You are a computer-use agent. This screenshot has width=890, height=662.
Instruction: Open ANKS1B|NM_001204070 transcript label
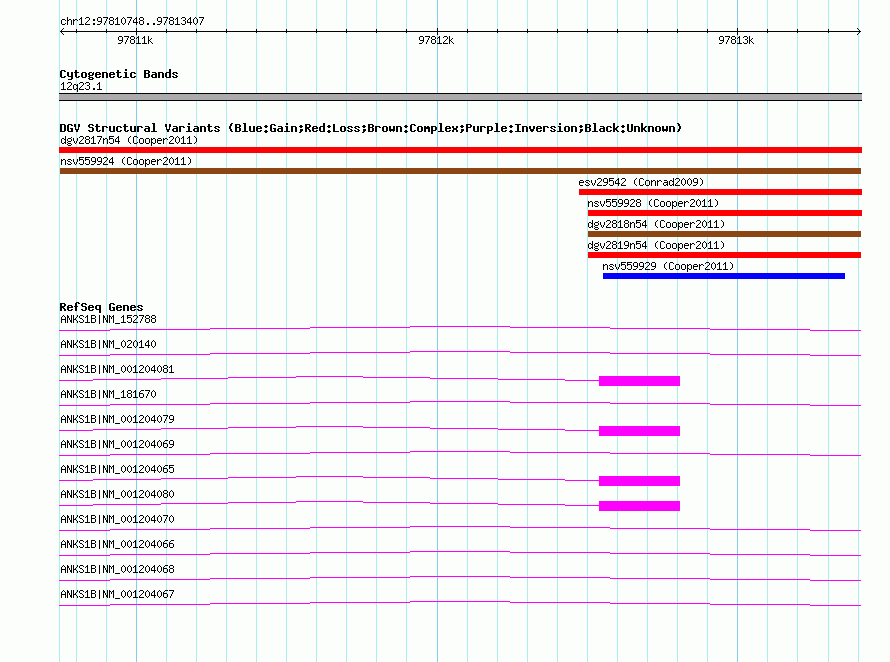pyautogui.click(x=117, y=519)
